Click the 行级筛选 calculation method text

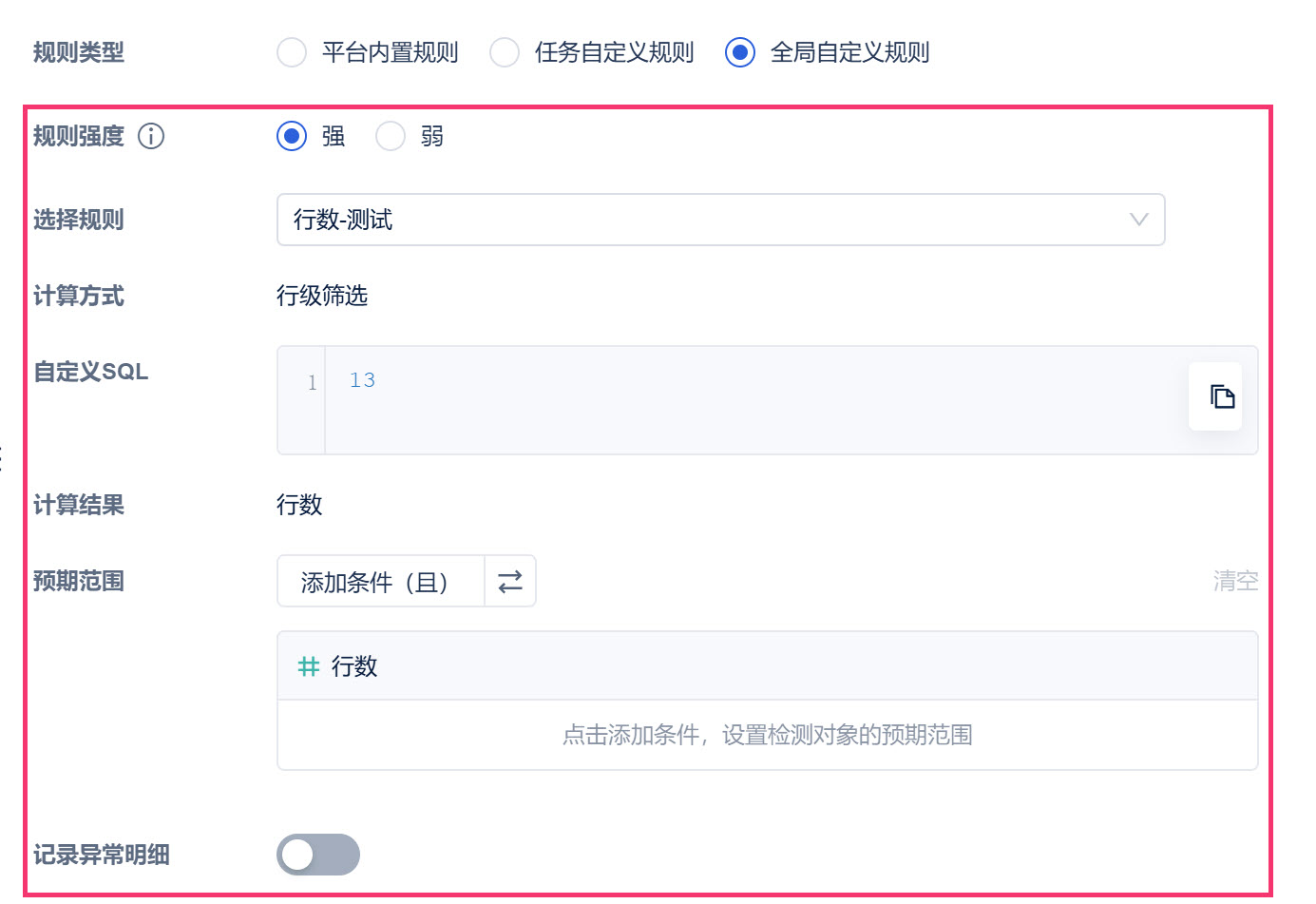(x=322, y=296)
